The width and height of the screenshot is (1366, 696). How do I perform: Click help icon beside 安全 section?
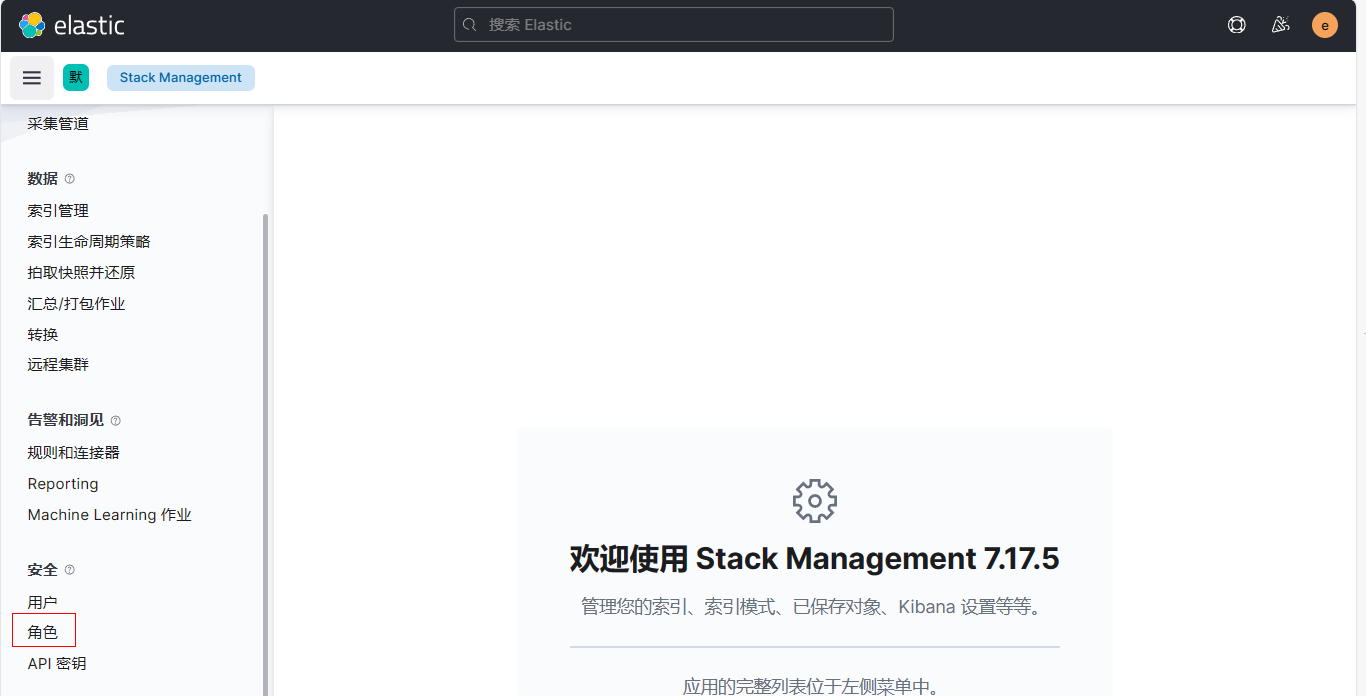(x=70, y=570)
